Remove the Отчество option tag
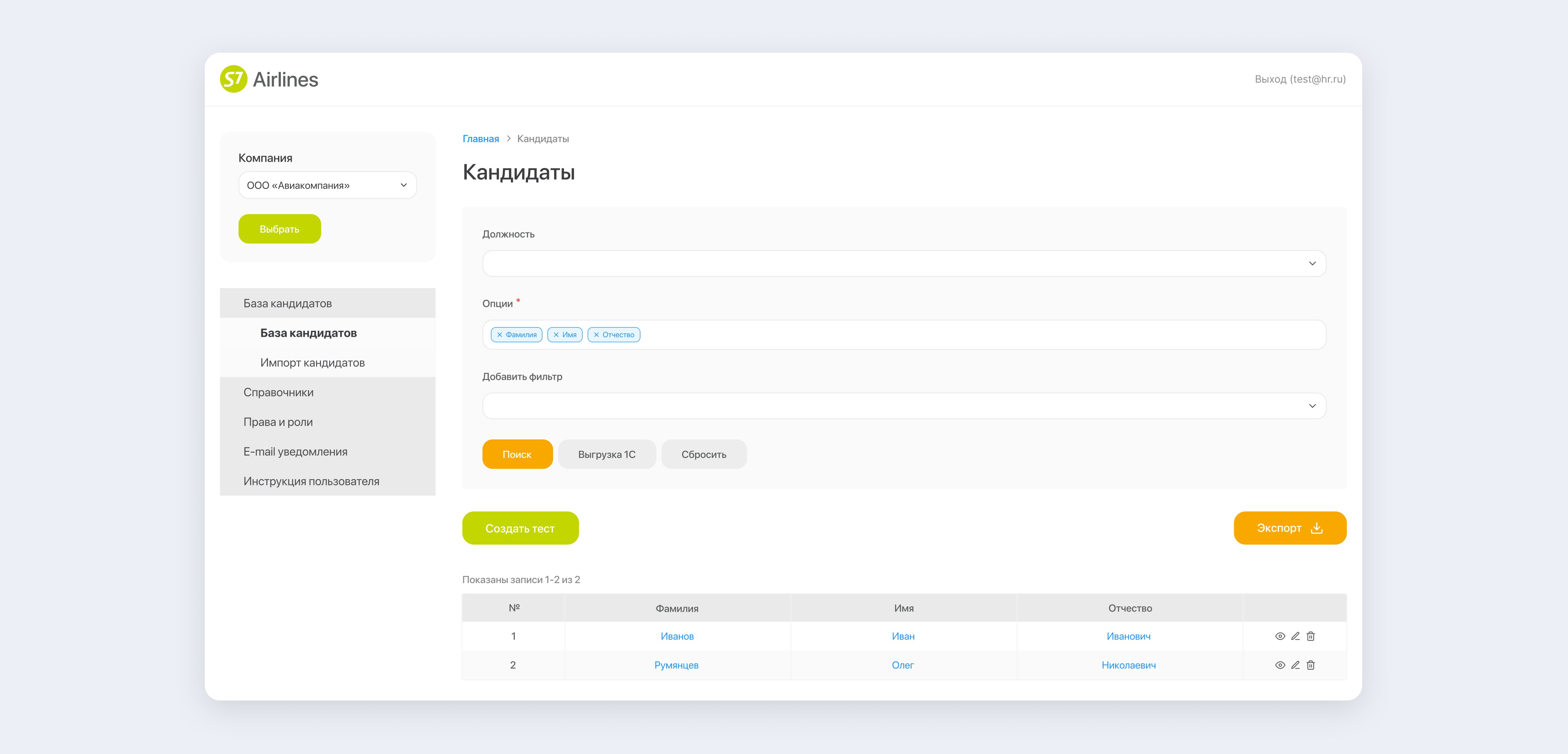Screen dimensions: 1568x754 coord(596,334)
